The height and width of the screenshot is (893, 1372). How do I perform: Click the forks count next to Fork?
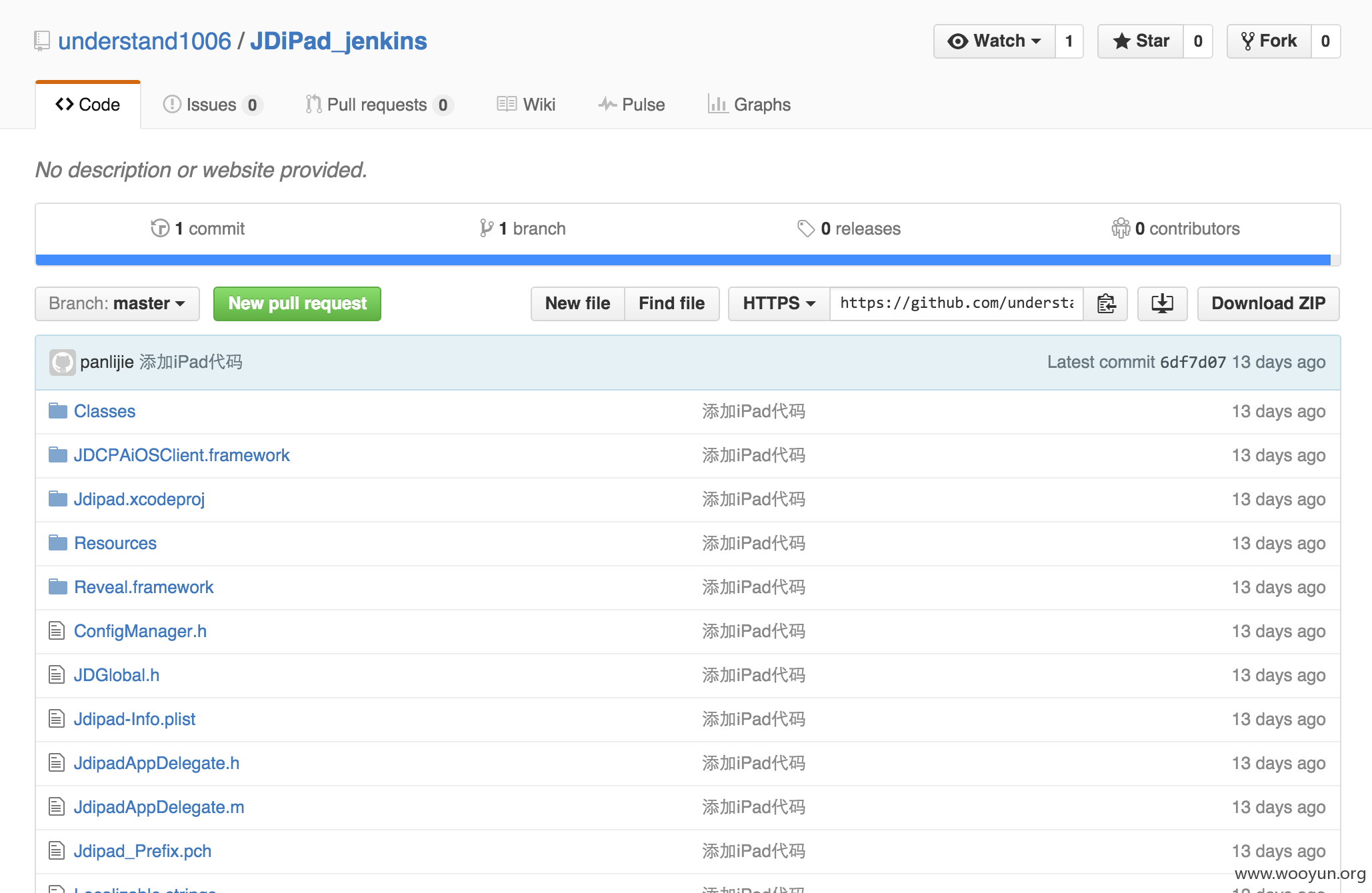point(1325,41)
